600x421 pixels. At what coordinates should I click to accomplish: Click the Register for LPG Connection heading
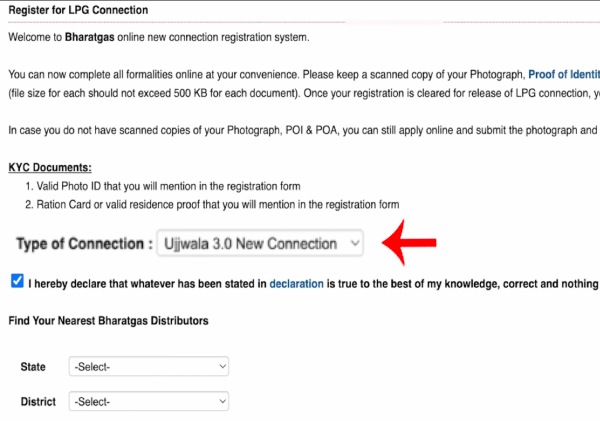point(78,10)
